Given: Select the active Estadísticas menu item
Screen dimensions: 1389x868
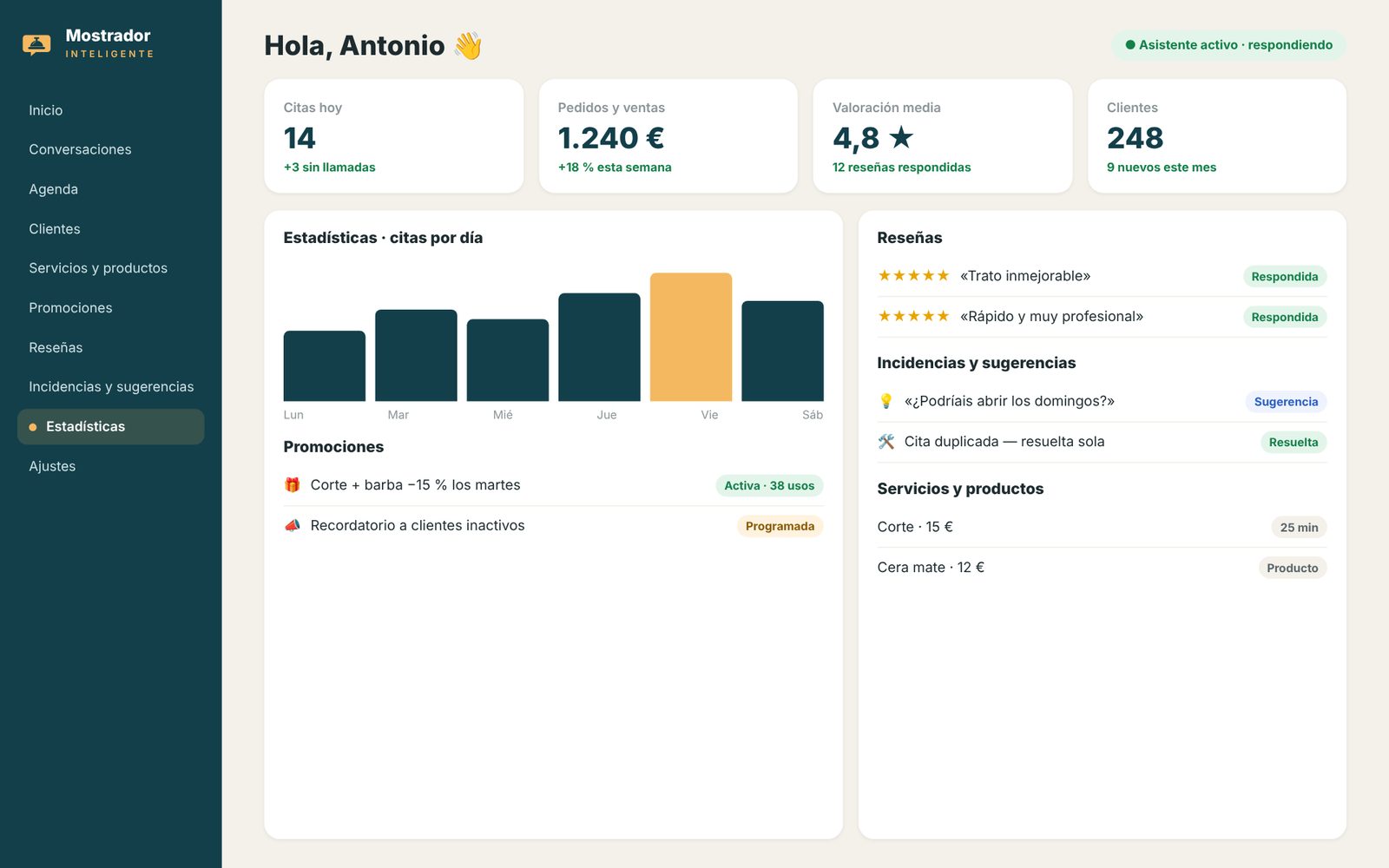Looking at the screenshot, I should [x=111, y=427].
